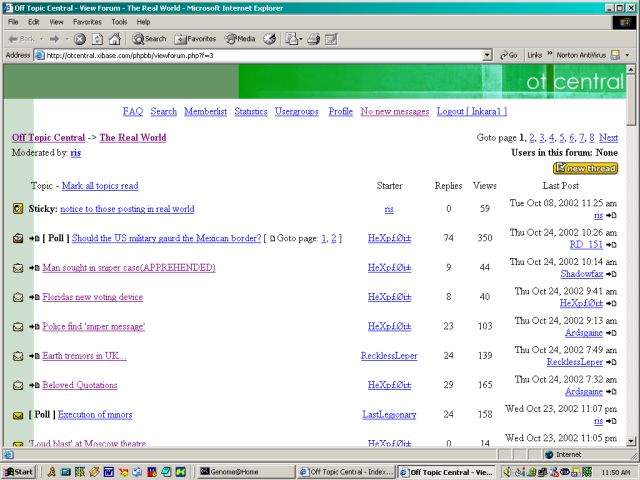
Task: Open the Help menu
Action: [x=143, y=22]
